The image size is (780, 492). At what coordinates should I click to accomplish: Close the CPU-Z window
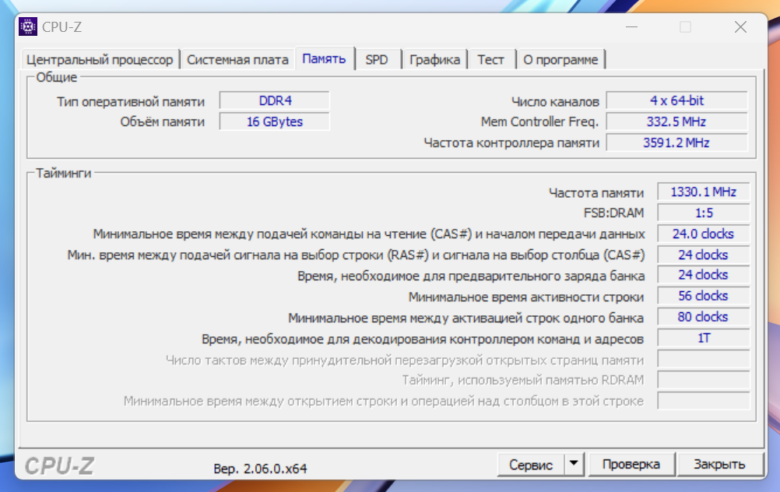[740, 27]
